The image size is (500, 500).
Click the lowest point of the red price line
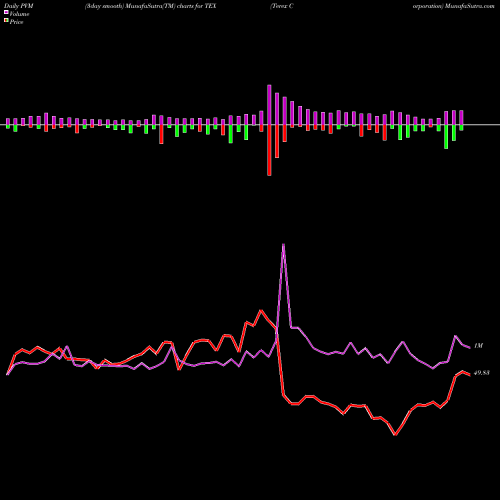pos(395,435)
